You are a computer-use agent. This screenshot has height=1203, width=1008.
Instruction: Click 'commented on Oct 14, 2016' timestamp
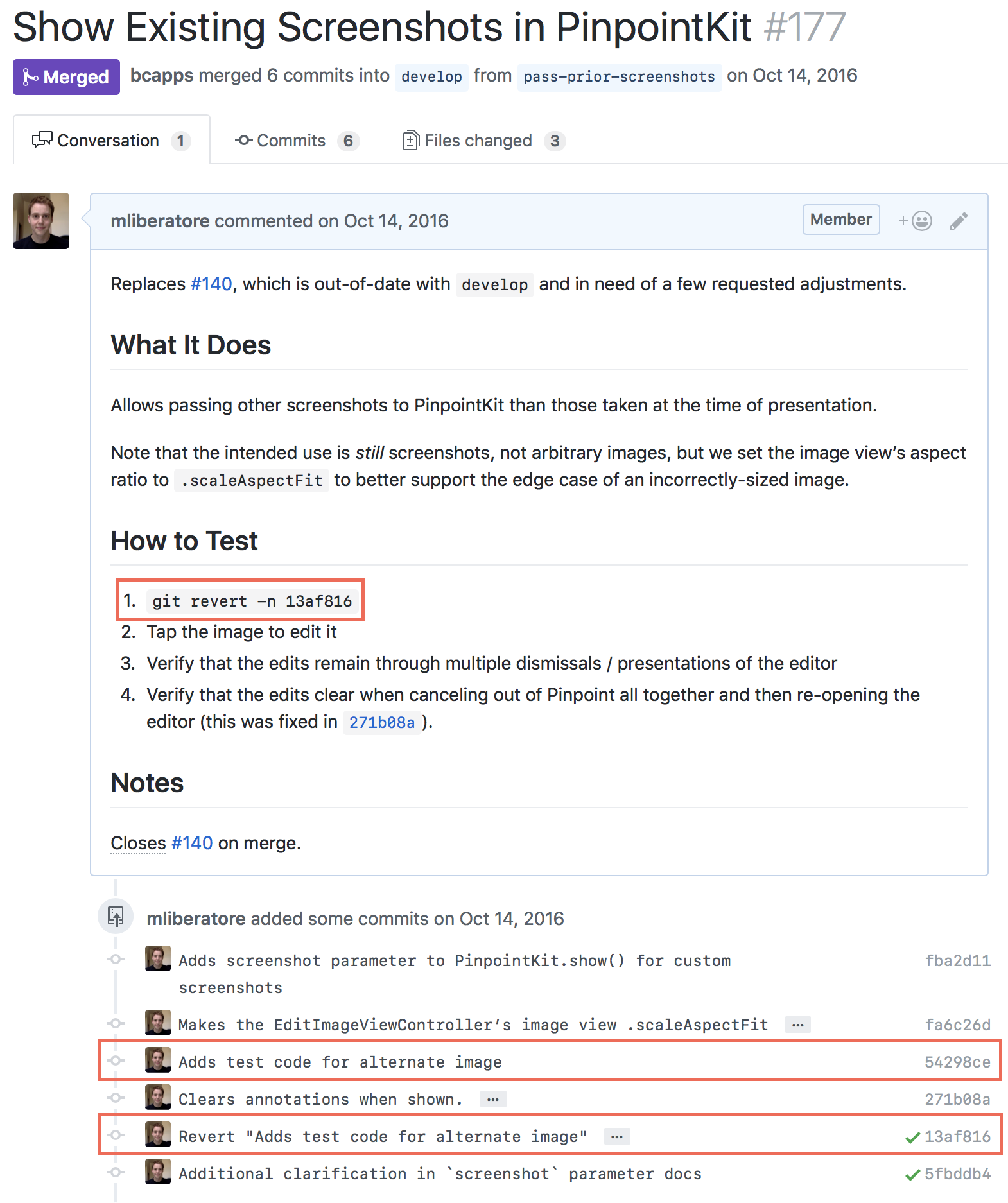[331, 221]
